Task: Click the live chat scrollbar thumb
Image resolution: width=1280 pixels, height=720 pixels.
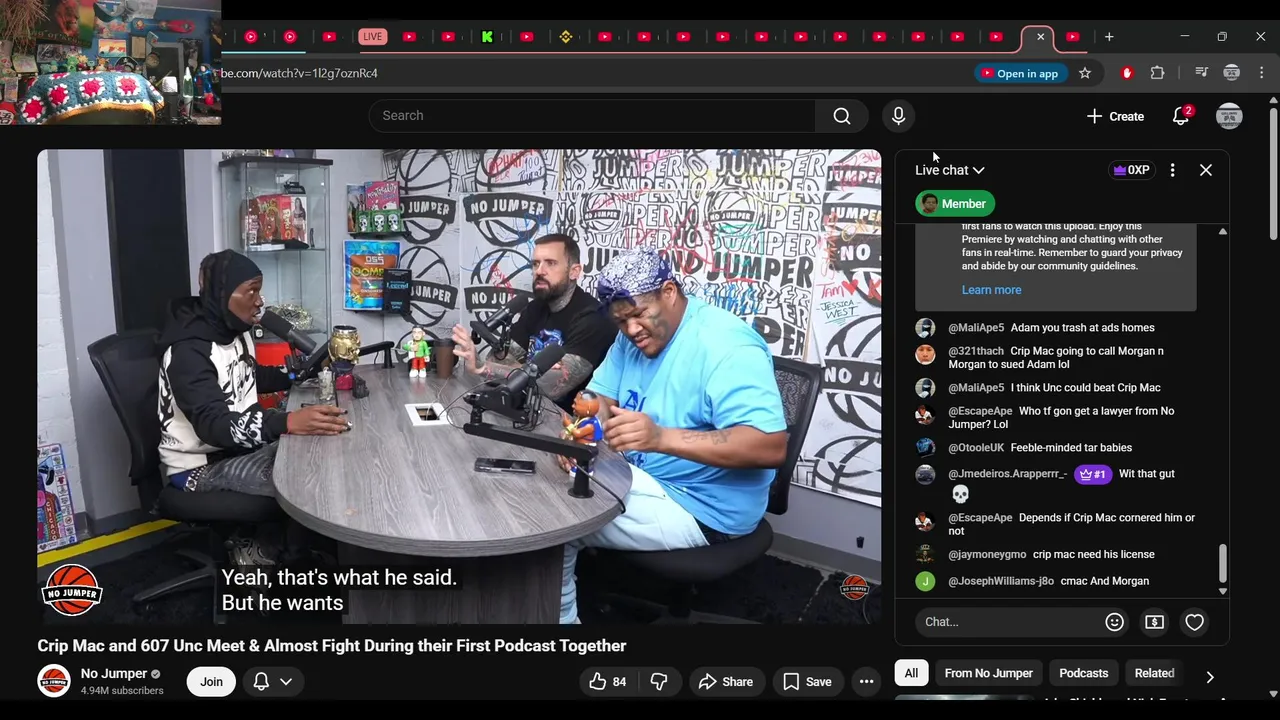Action: click(x=1222, y=564)
